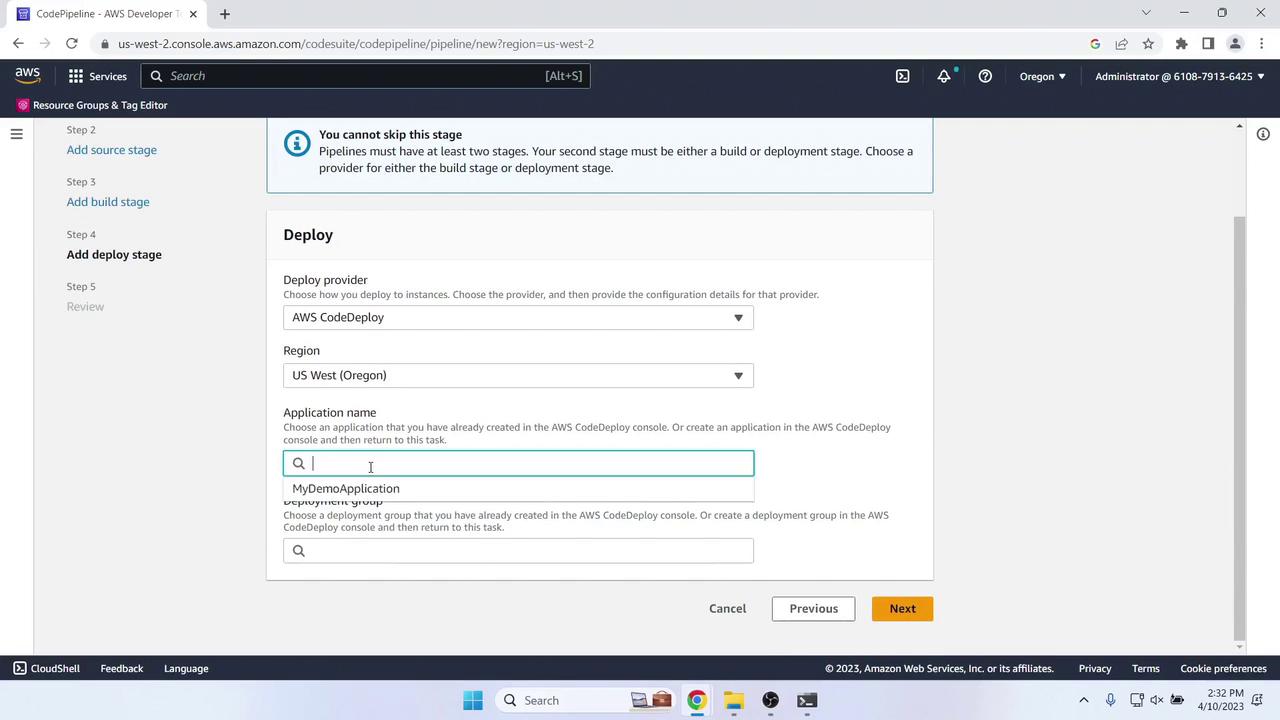Open the Terms link
This screenshot has height=720, width=1280.
(1146, 669)
